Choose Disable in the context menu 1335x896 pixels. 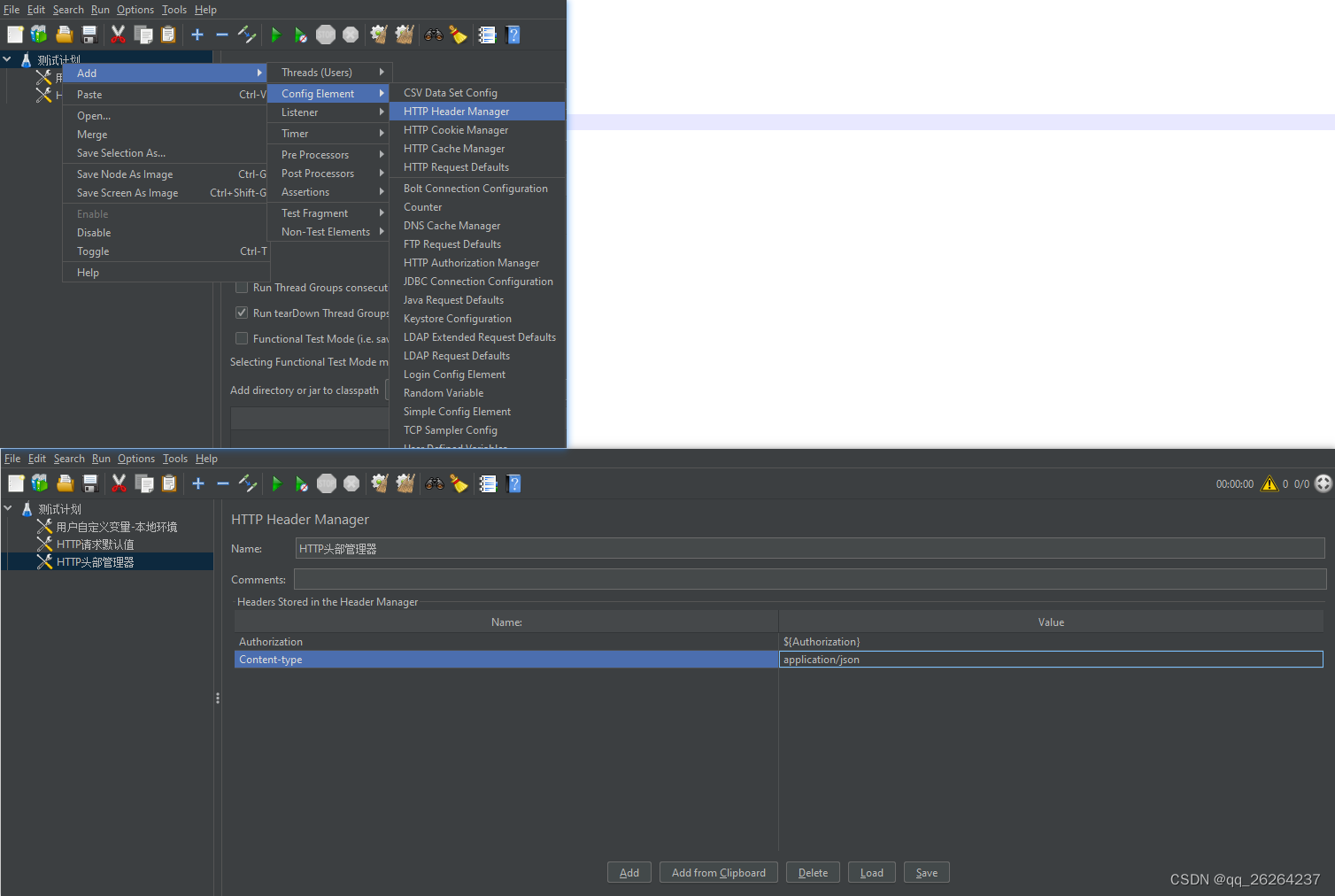[x=165, y=233]
